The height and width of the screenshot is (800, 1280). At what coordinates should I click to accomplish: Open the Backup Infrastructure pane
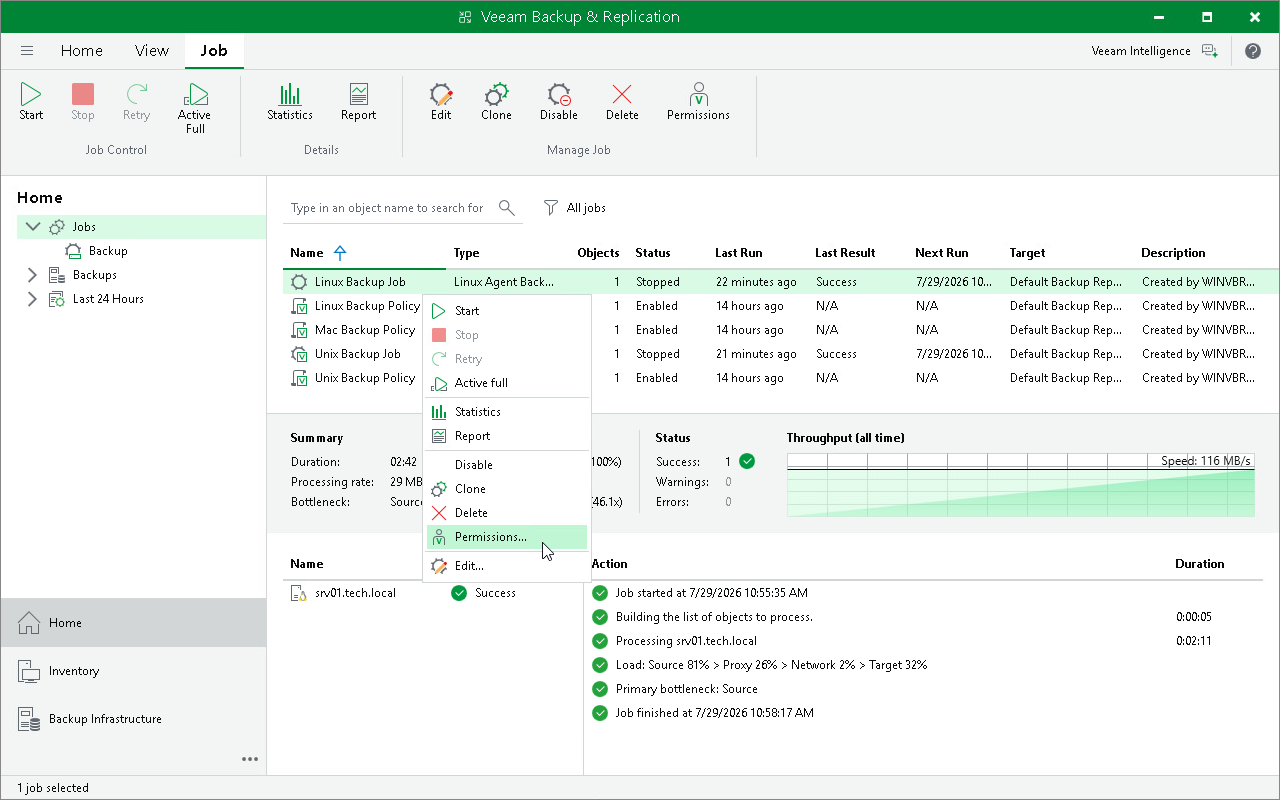pos(134,719)
